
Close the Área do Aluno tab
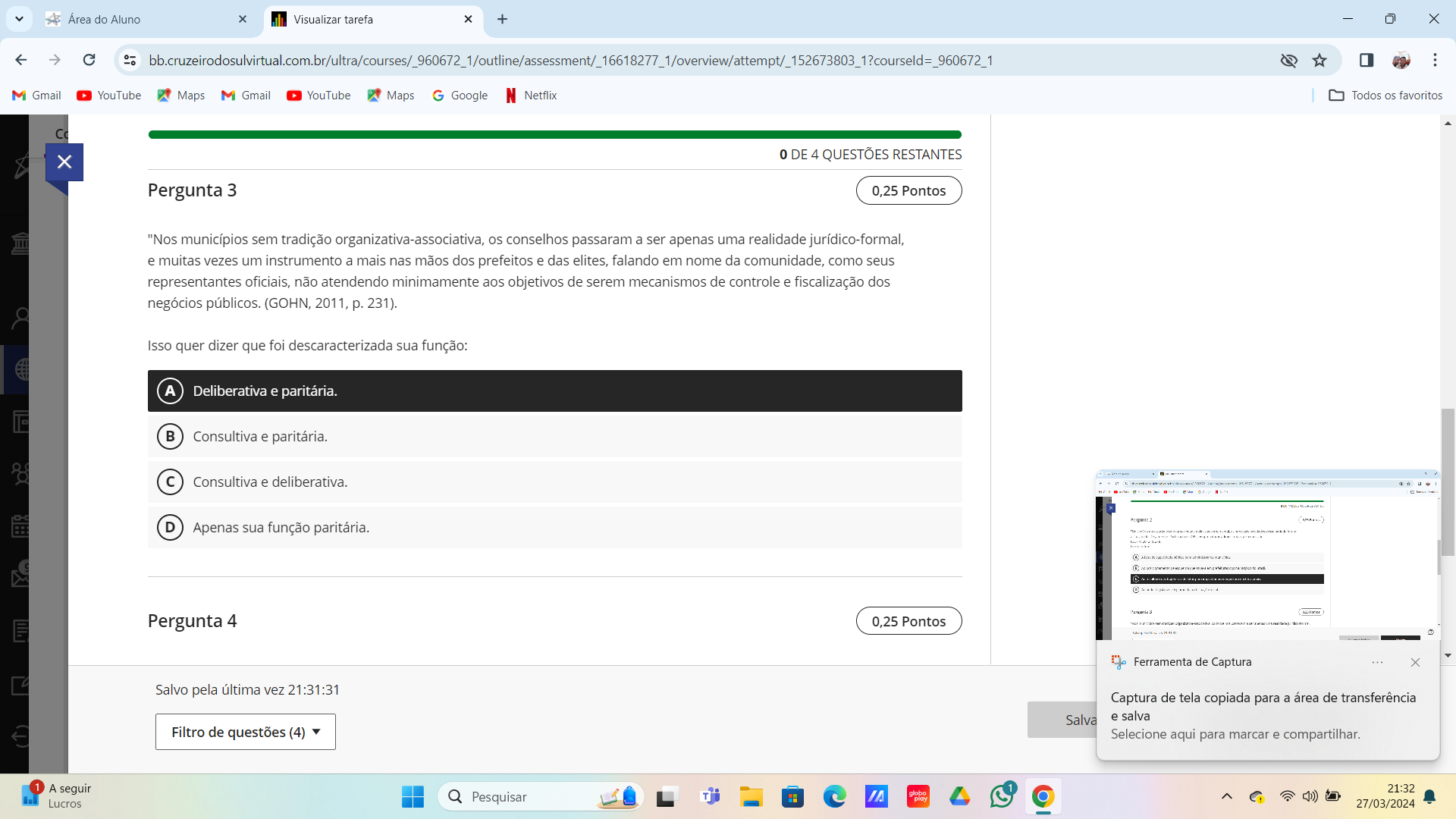tap(243, 19)
